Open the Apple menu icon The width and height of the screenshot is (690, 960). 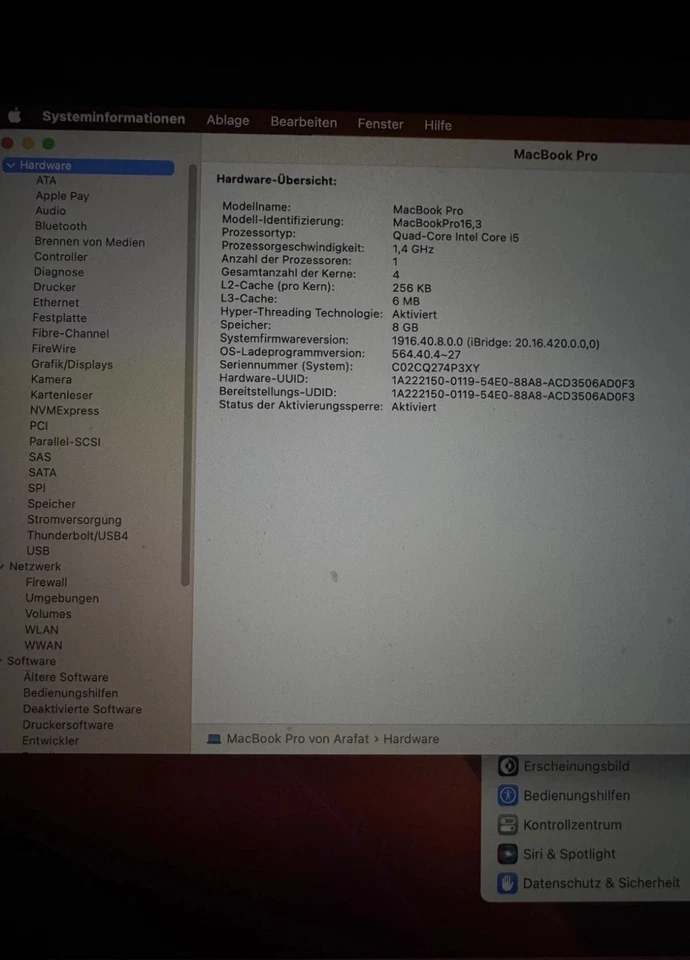coord(14,115)
